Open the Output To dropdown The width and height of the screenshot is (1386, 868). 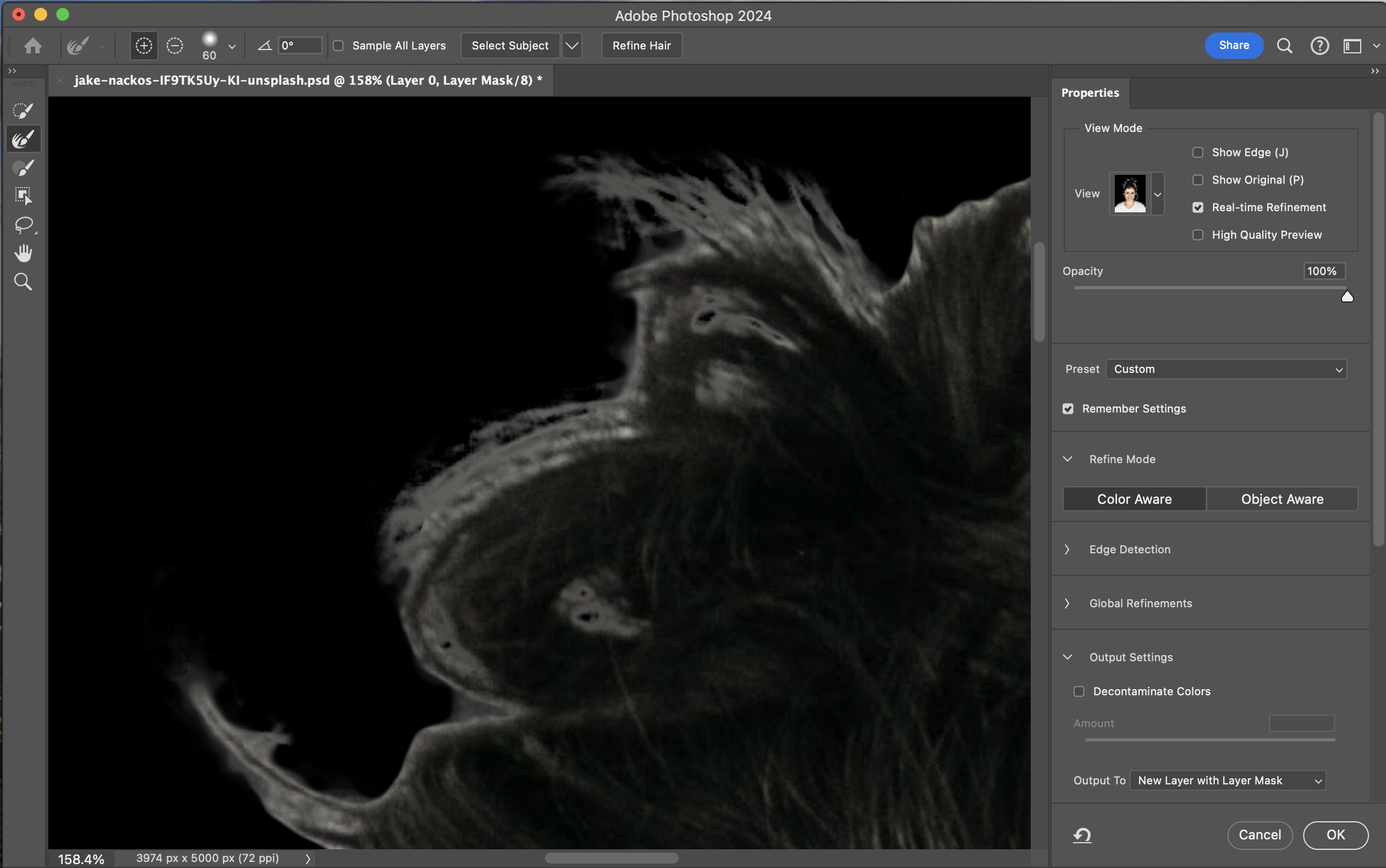(1228, 780)
